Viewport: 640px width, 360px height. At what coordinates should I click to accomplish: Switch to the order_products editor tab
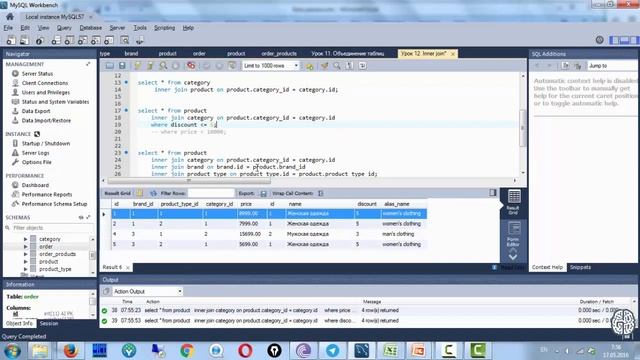click(279, 53)
